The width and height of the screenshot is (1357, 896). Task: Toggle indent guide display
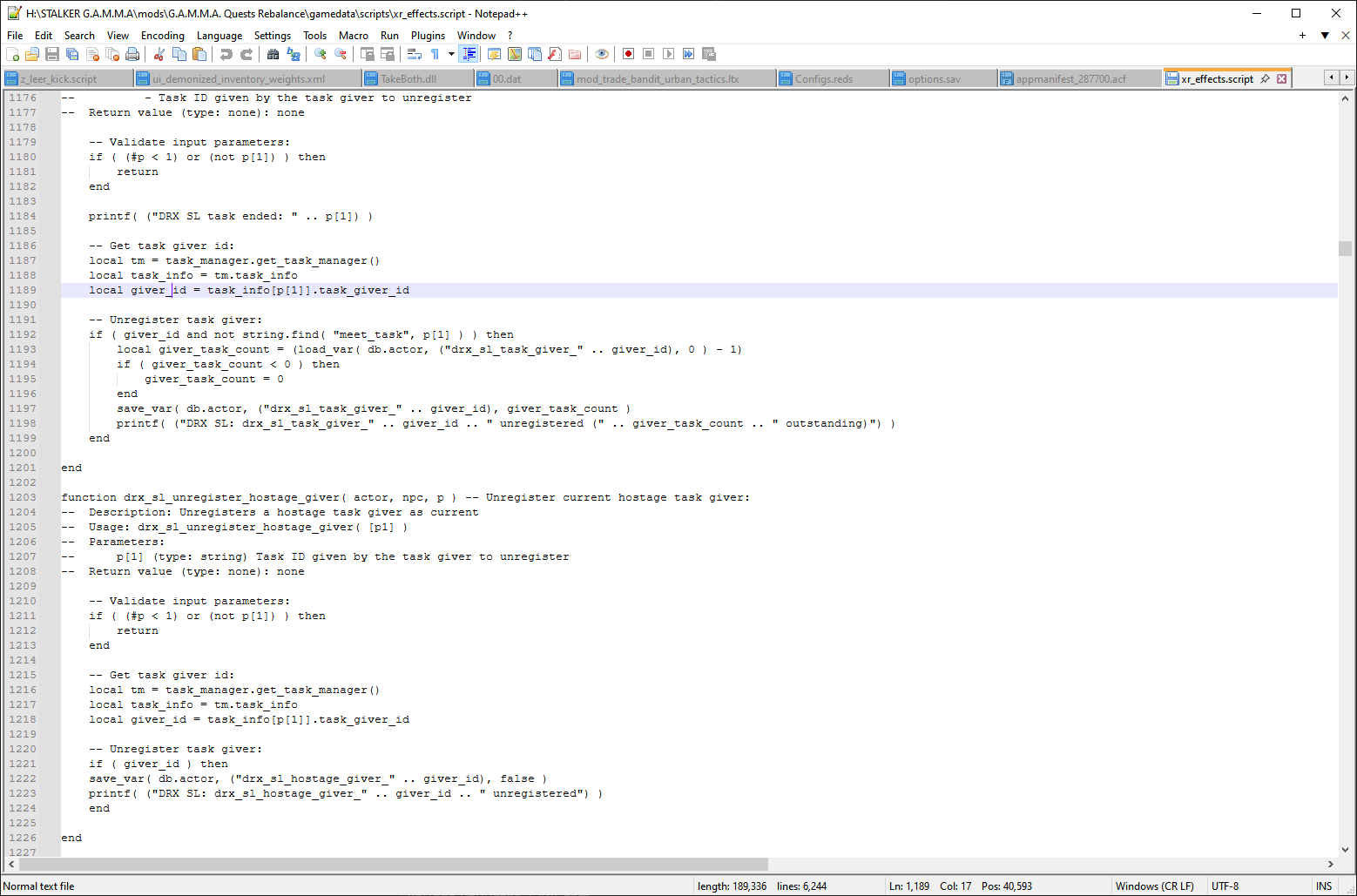(469, 54)
